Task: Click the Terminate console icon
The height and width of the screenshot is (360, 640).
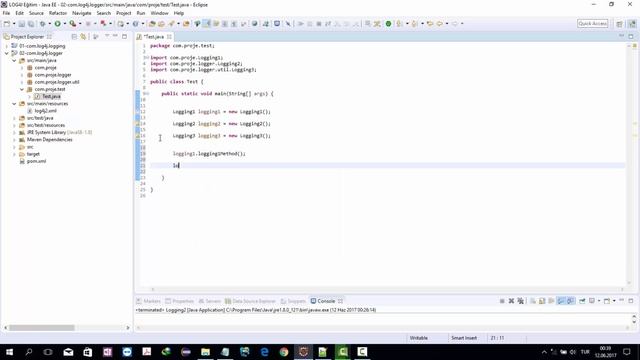Action: coord(502,301)
